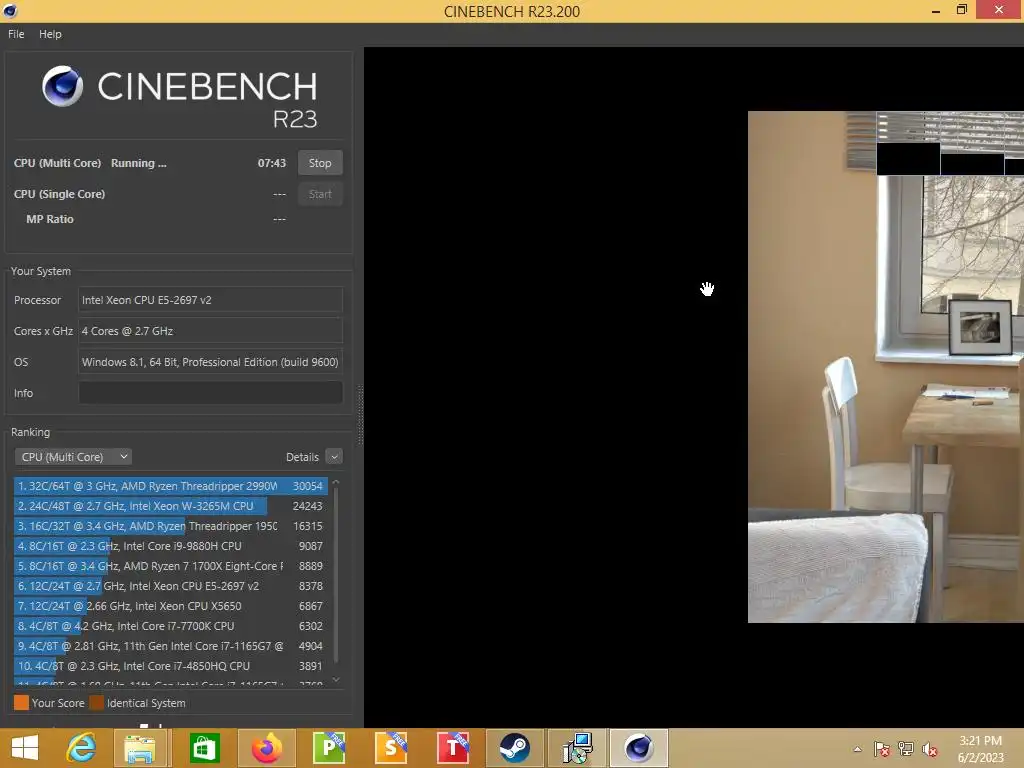Screen dimensions: 1024x768
Task: Click the panel splitter handle
Action: coord(360,415)
